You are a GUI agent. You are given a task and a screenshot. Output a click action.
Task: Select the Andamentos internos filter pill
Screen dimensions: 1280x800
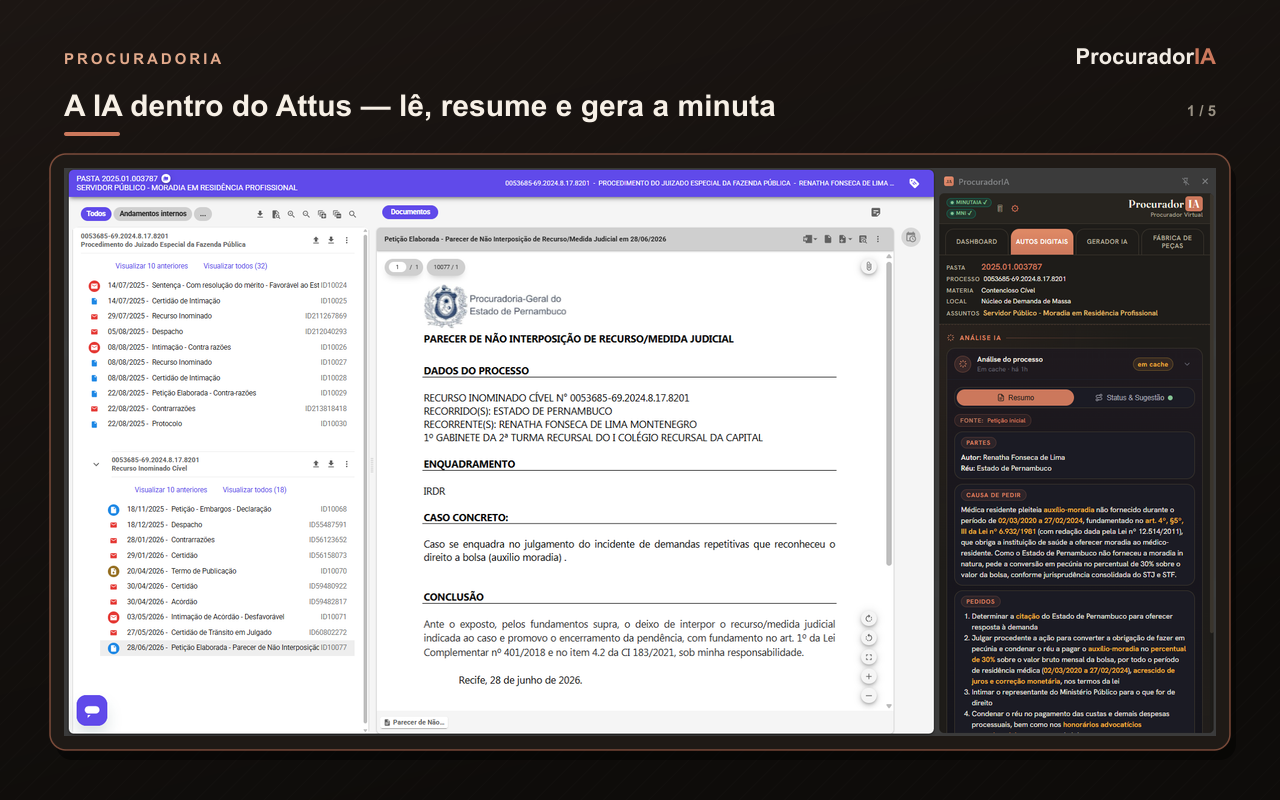click(x=153, y=214)
